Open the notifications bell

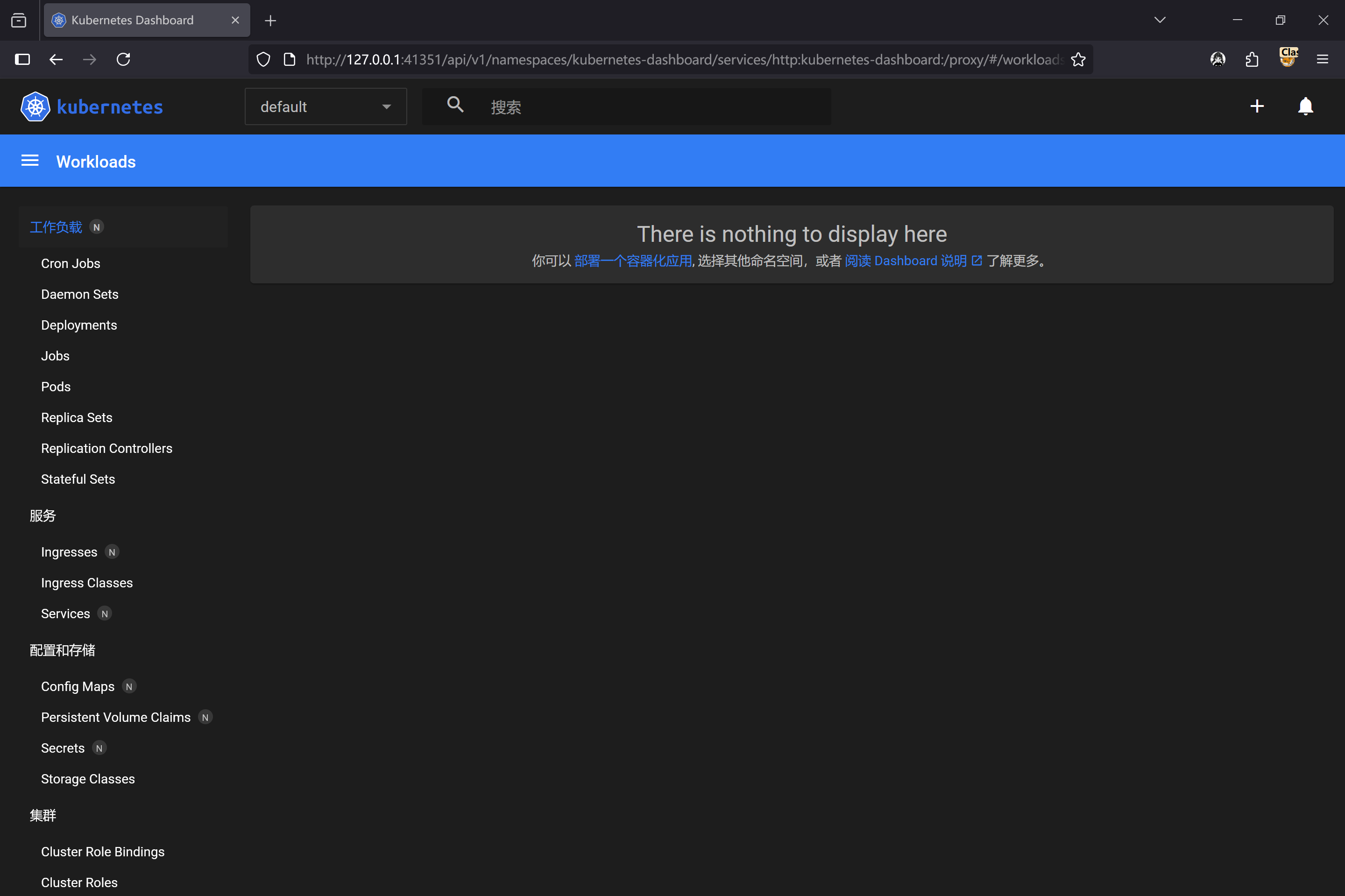pyautogui.click(x=1306, y=106)
